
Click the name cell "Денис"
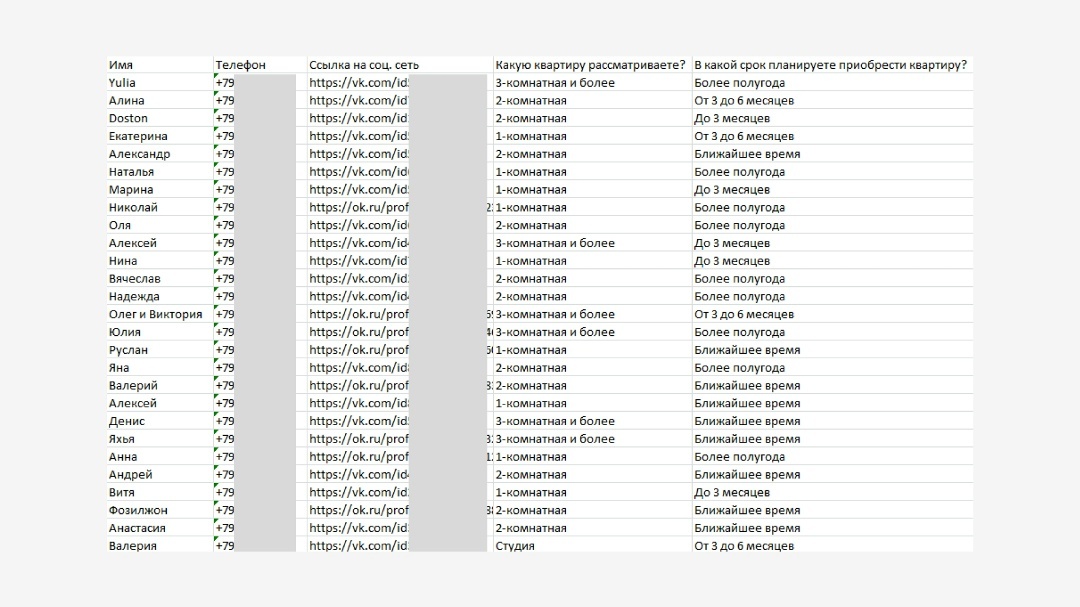tap(160, 421)
